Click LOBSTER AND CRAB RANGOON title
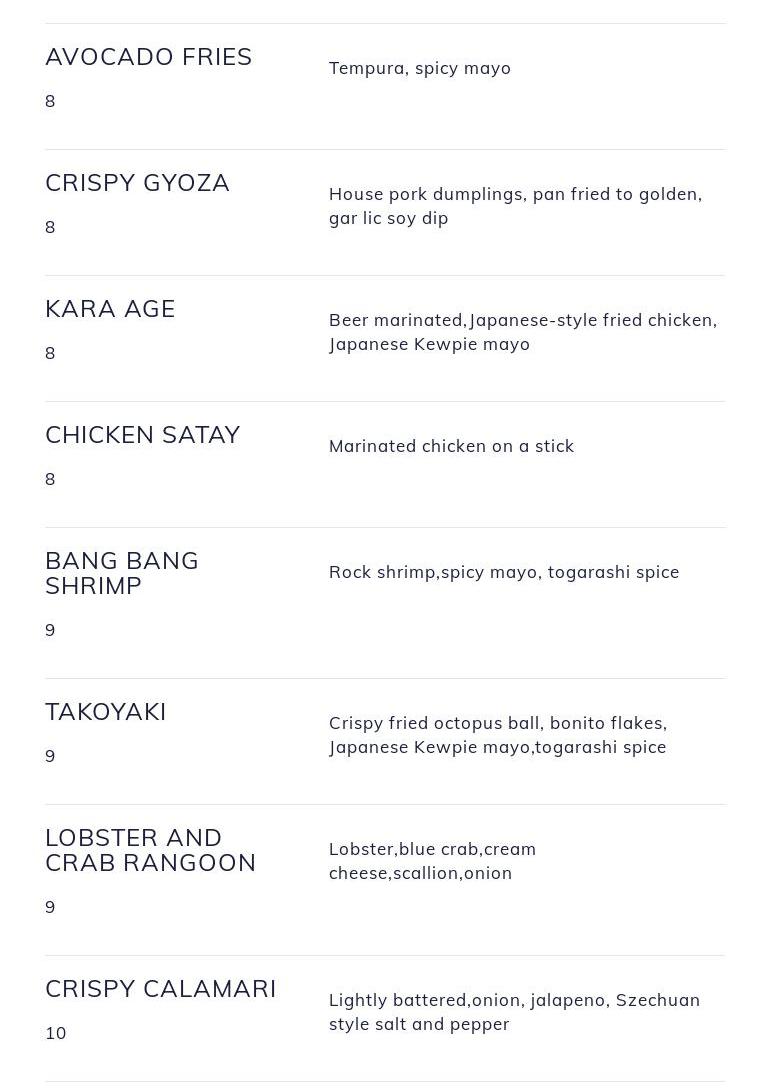770x1090 pixels. coord(151,850)
